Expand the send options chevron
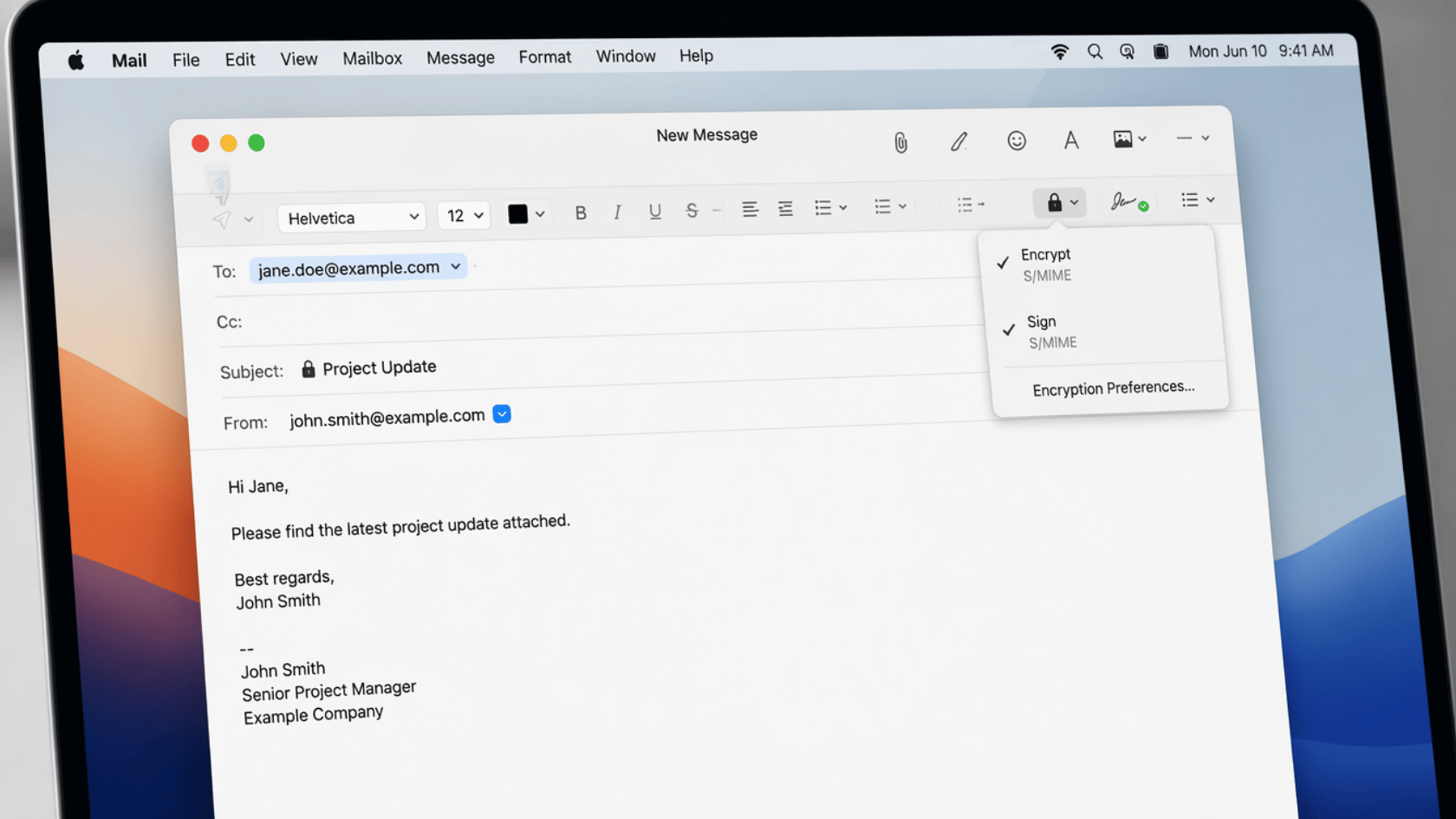The image size is (1456, 819). click(x=249, y=219)
